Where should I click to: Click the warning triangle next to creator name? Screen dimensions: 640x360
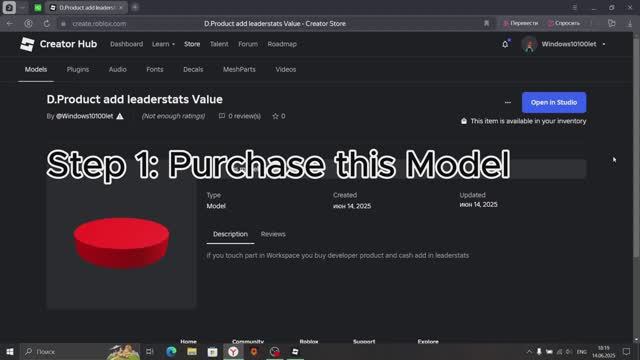[120, 116]
